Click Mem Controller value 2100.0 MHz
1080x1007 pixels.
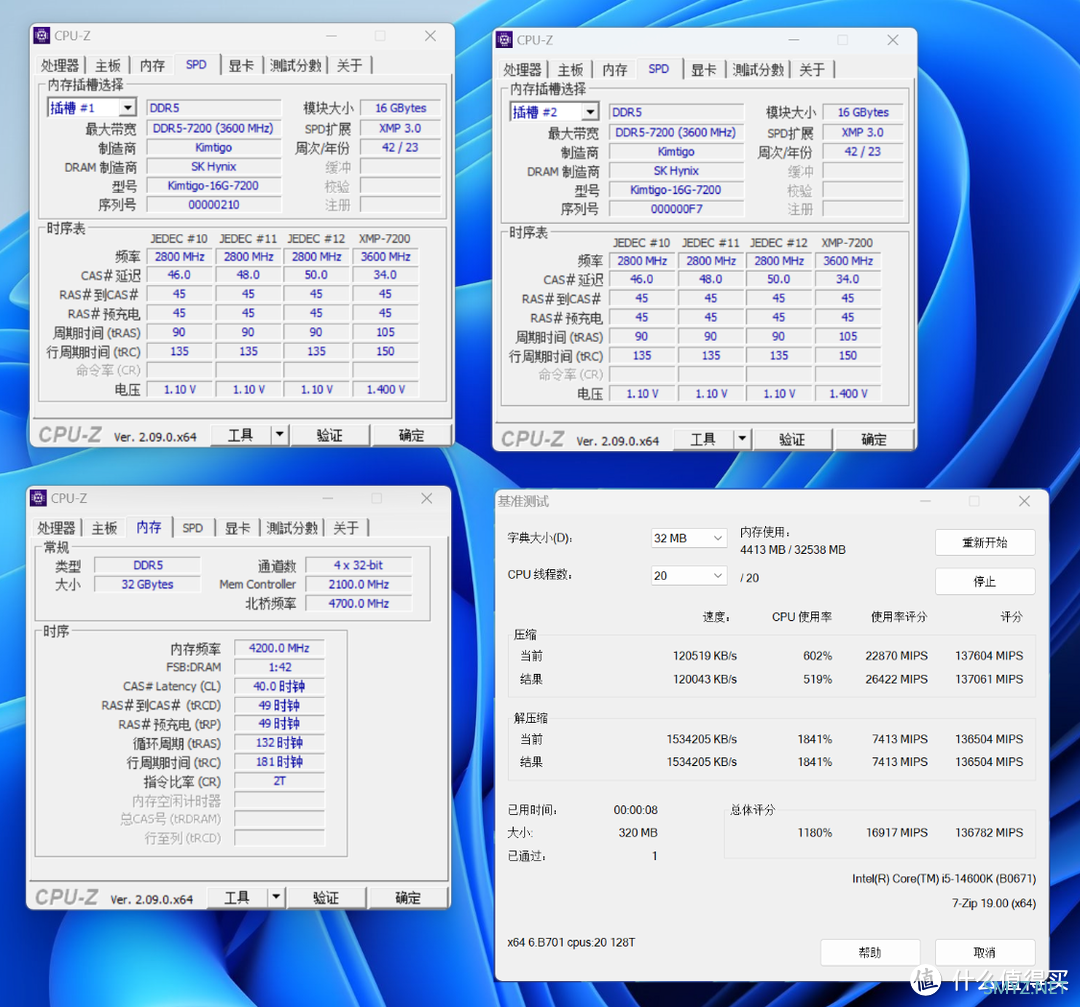click(359, 583)
